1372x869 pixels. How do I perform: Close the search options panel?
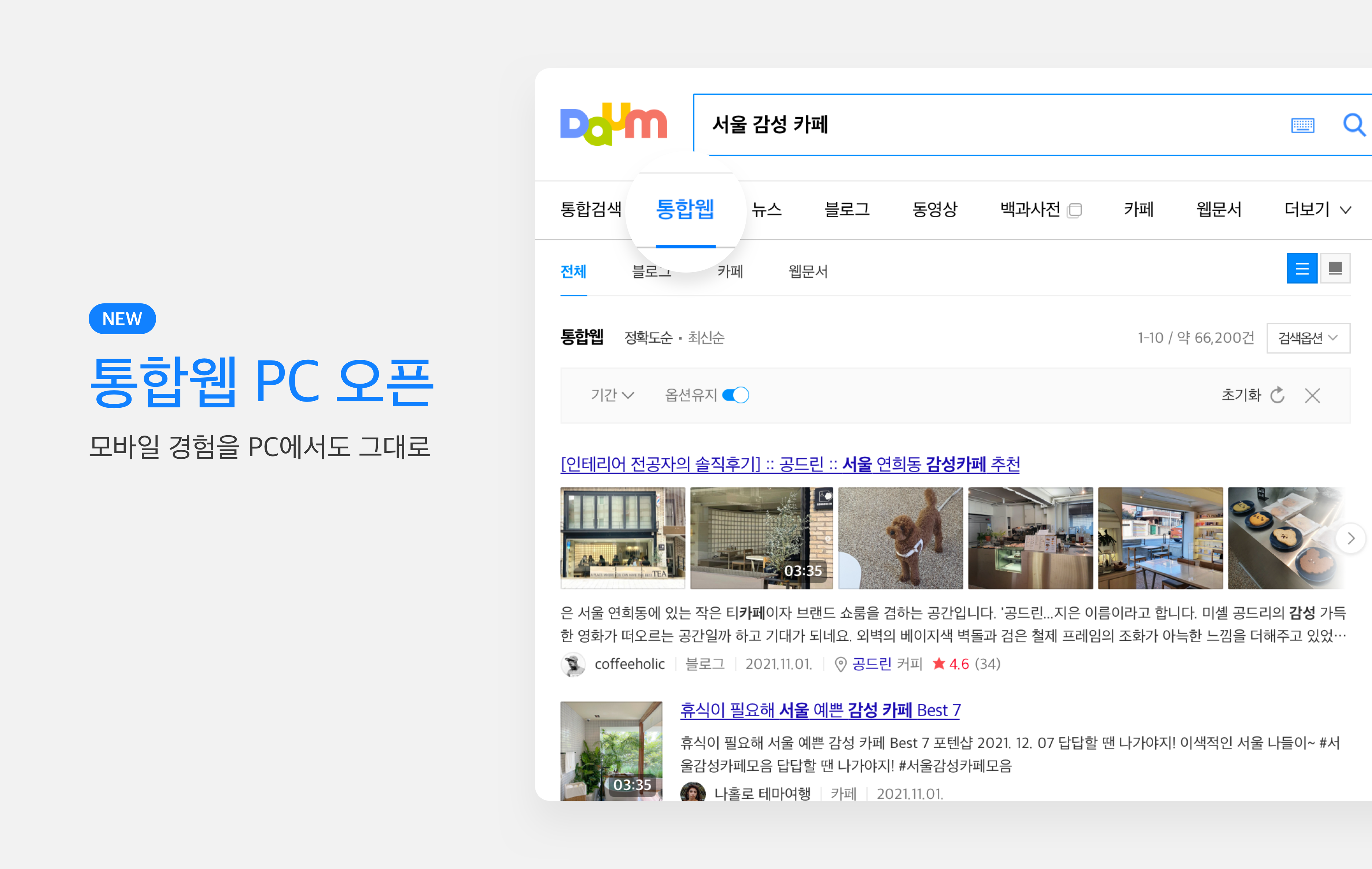coord(1312,395)
